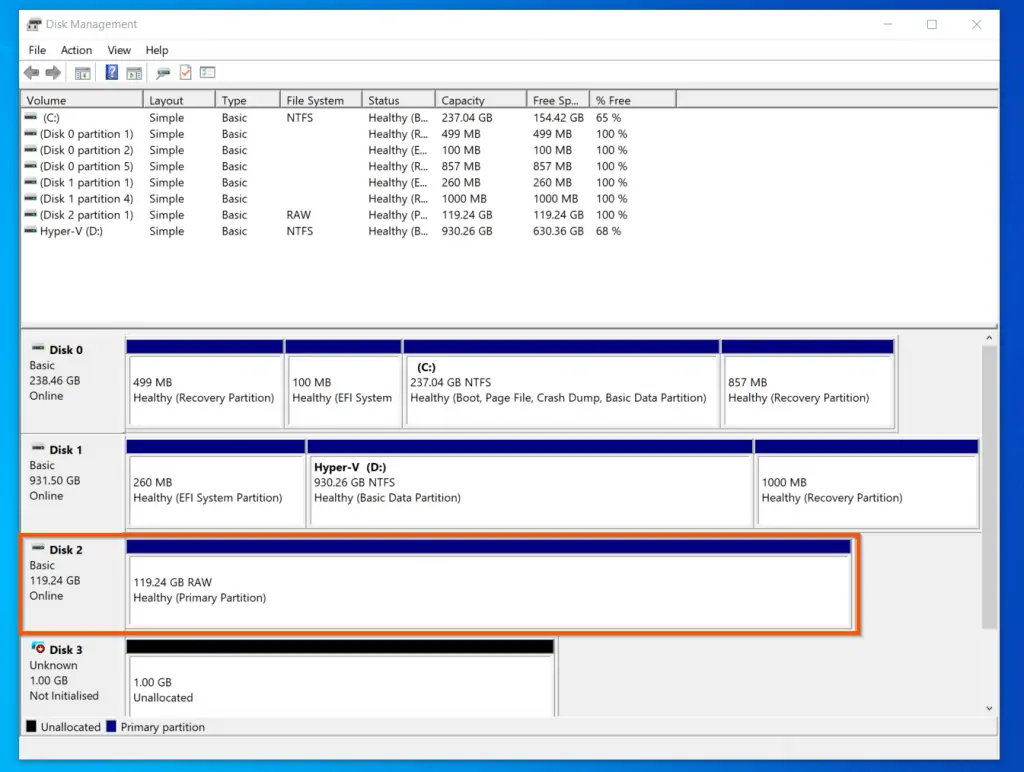Sort by the Free Space column header
The image size is (1024, 772).
[x=558, y=100]
